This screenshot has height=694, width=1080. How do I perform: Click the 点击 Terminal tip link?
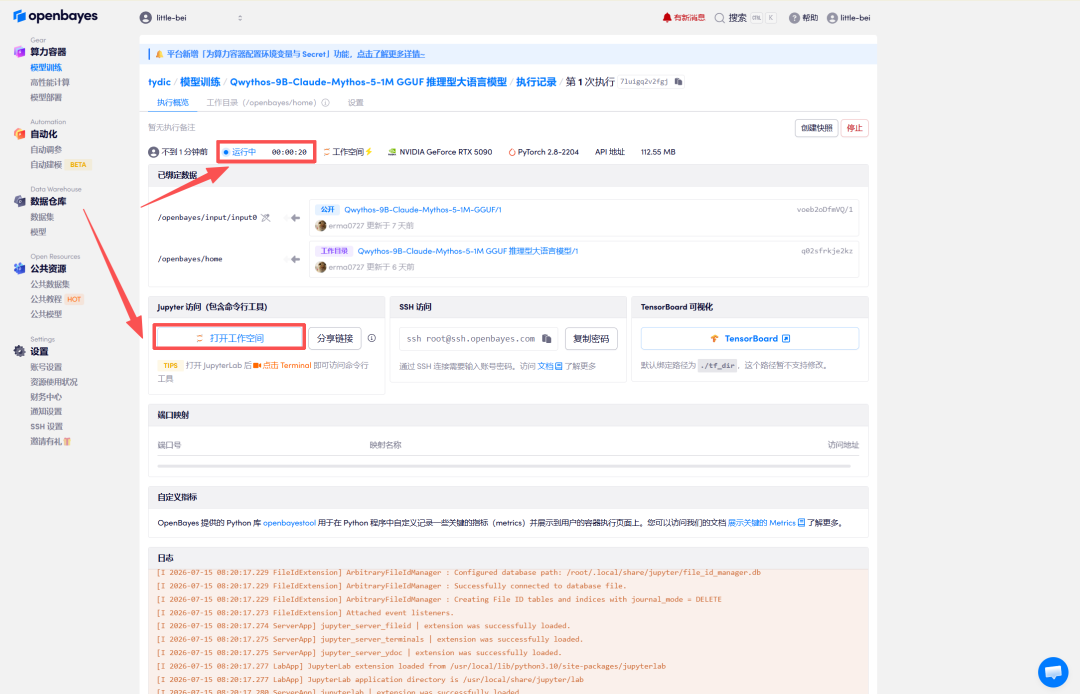[287, 366]
